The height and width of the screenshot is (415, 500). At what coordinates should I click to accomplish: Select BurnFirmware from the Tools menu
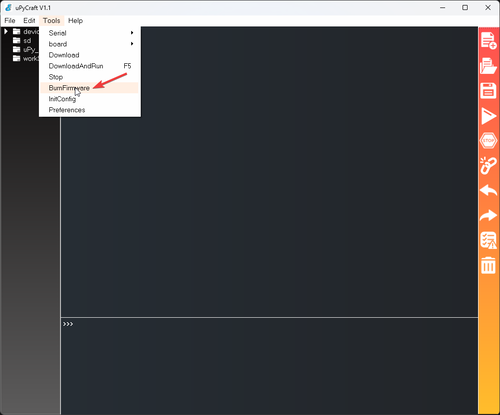point(89,88)
